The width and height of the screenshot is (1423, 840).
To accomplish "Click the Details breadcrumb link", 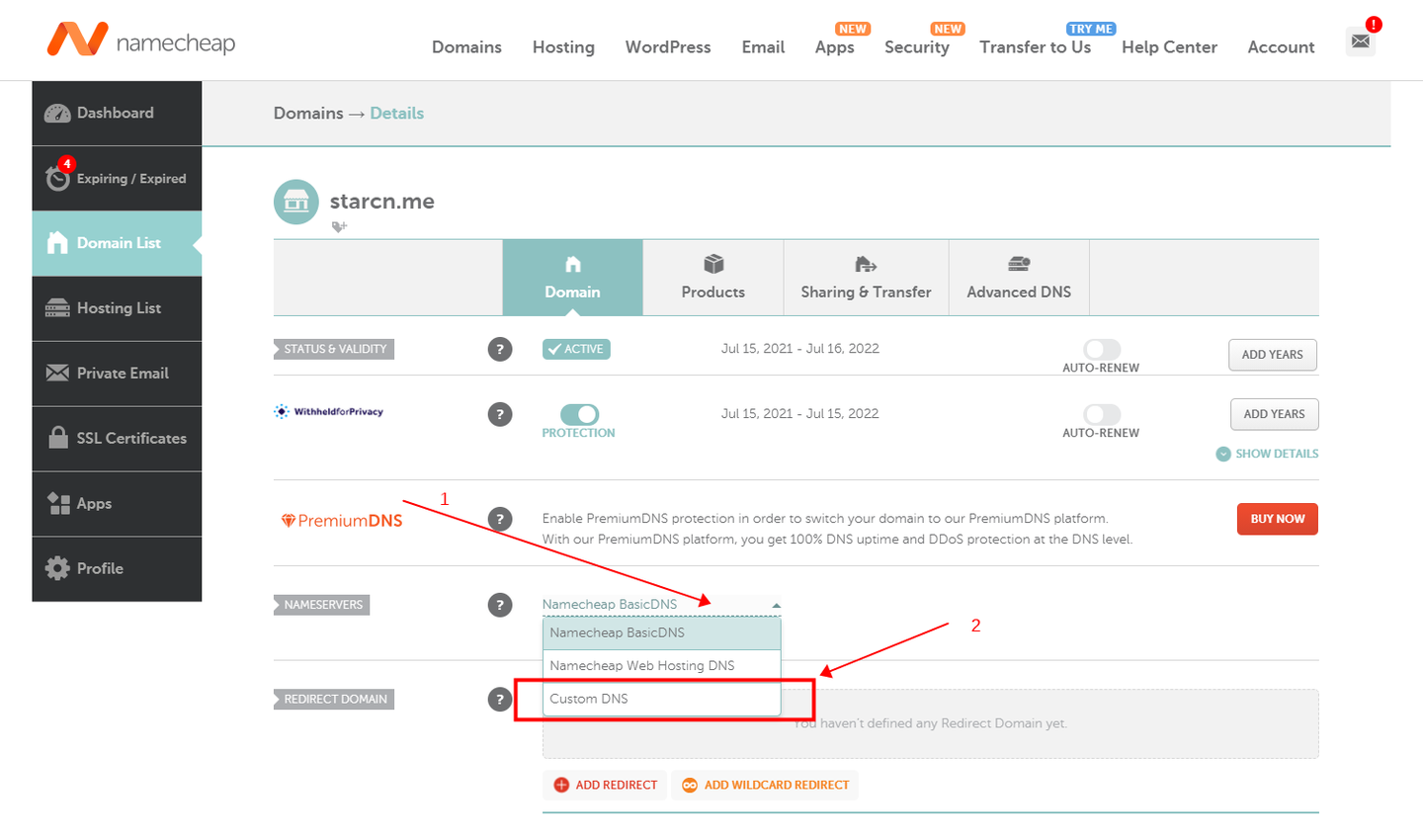I will pos(397,114).
